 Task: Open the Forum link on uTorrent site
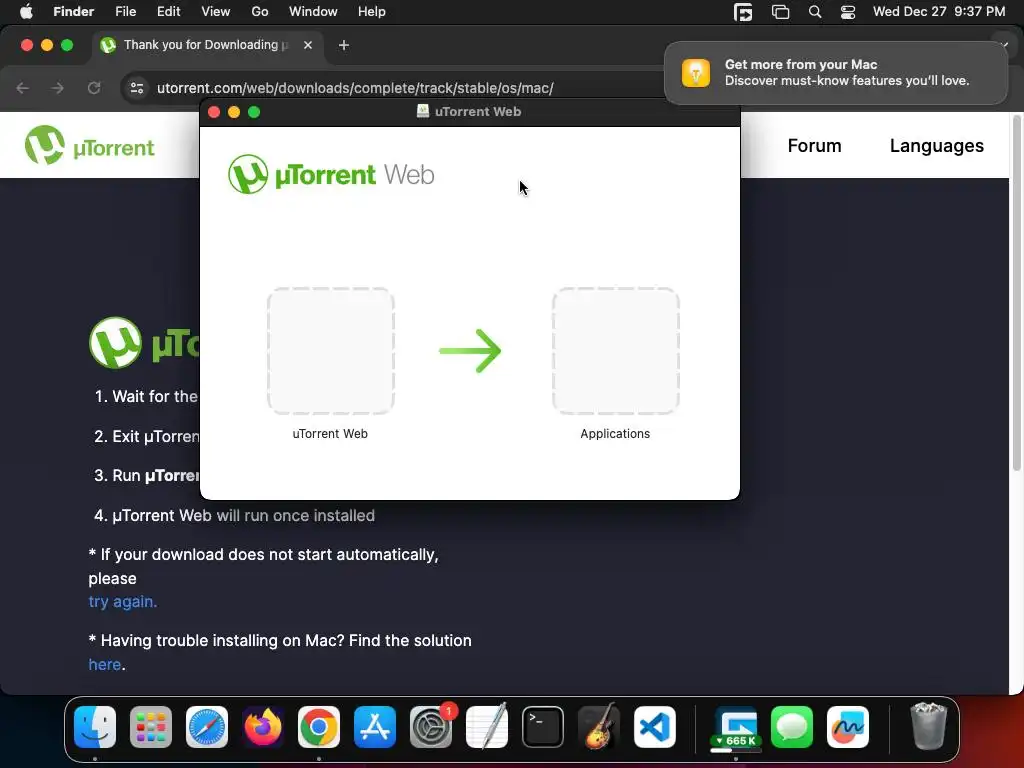[x=814, y=146]
